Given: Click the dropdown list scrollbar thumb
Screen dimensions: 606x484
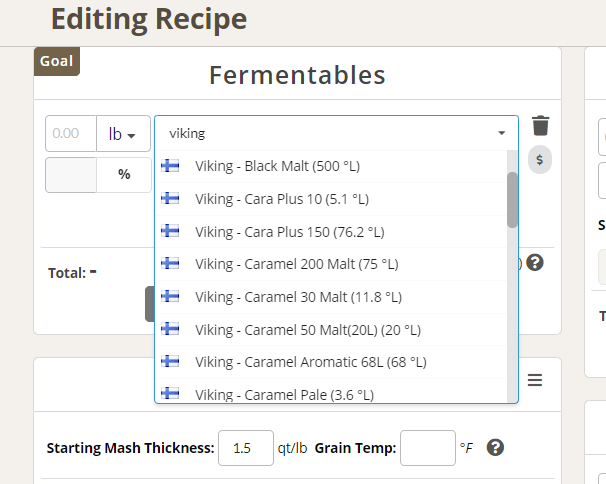Looking at the screenshot, I should [512, 199].
